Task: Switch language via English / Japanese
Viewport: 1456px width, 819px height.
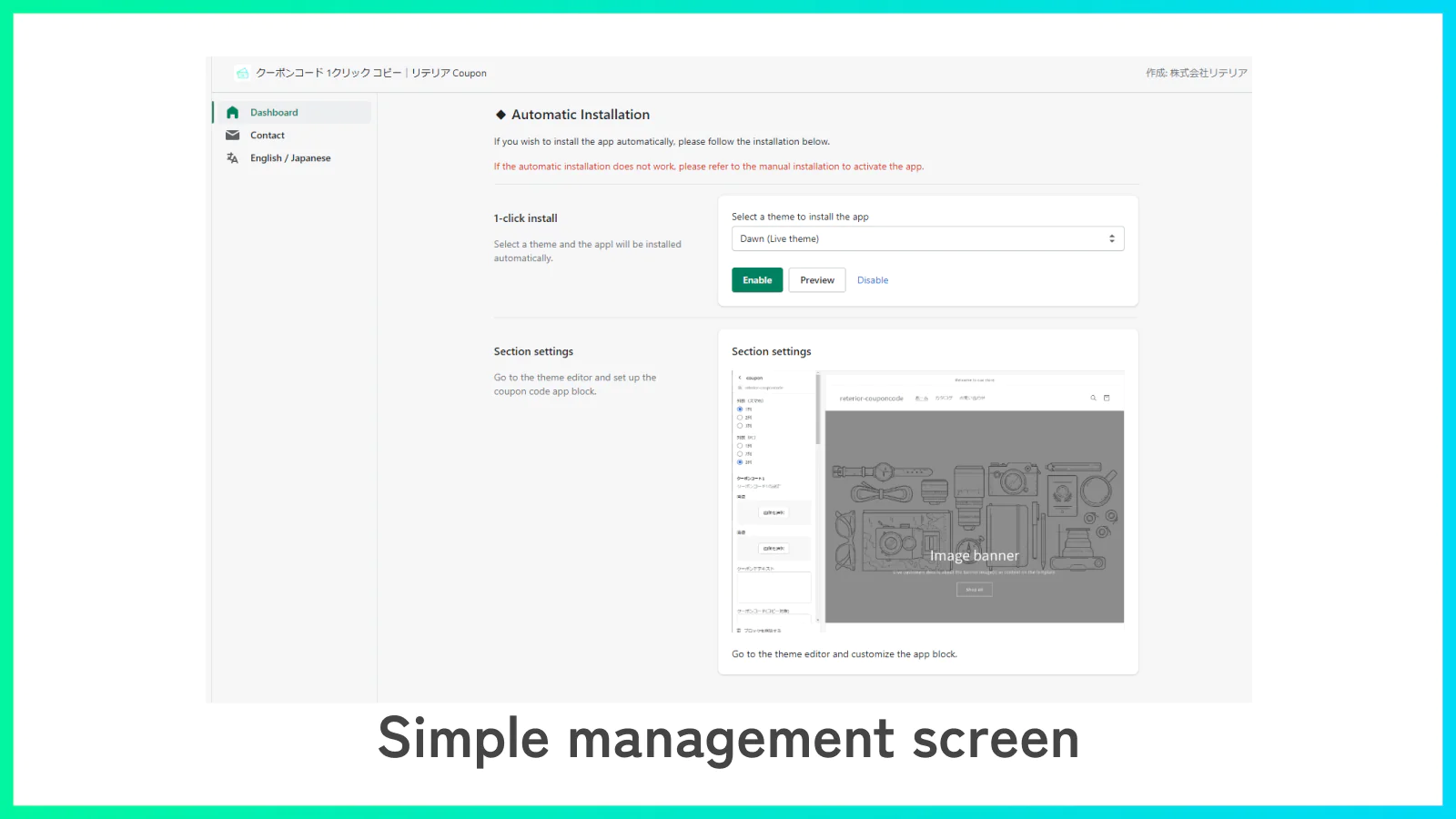Action: coord(292,158)
